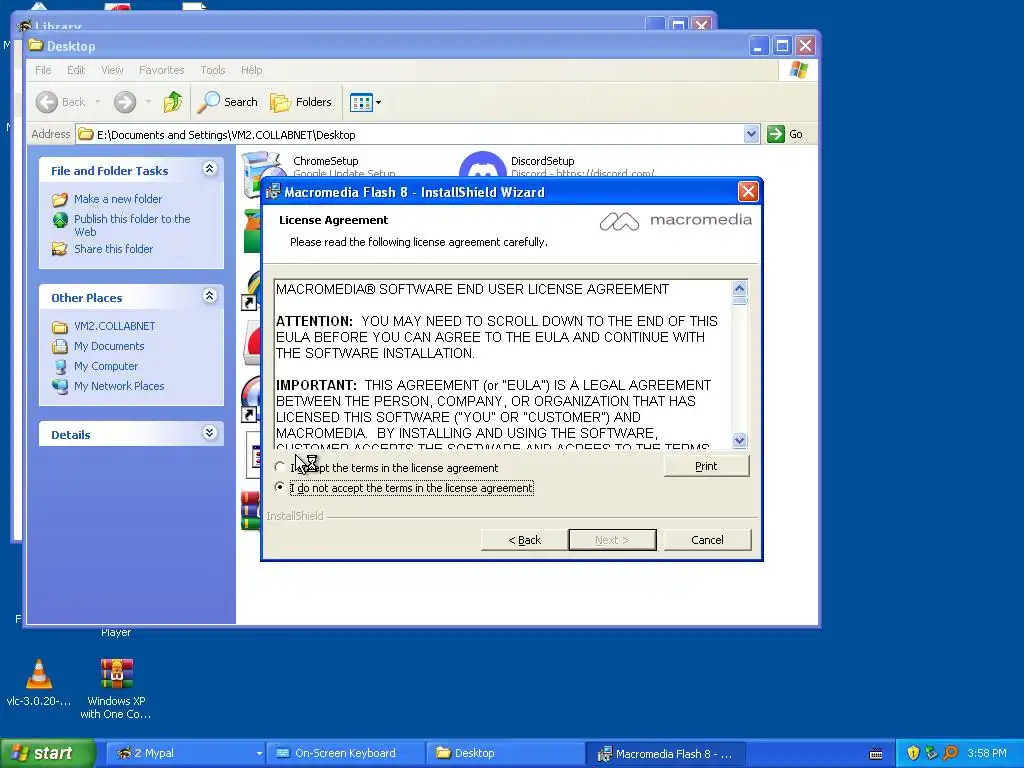This screenshot has height=768, width=1024.
Task: Close the Library window behind
Action: (702, 24)
